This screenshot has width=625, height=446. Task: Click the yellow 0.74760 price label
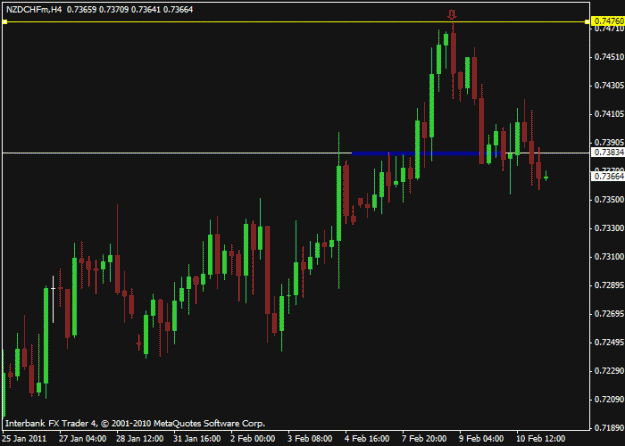609,21
